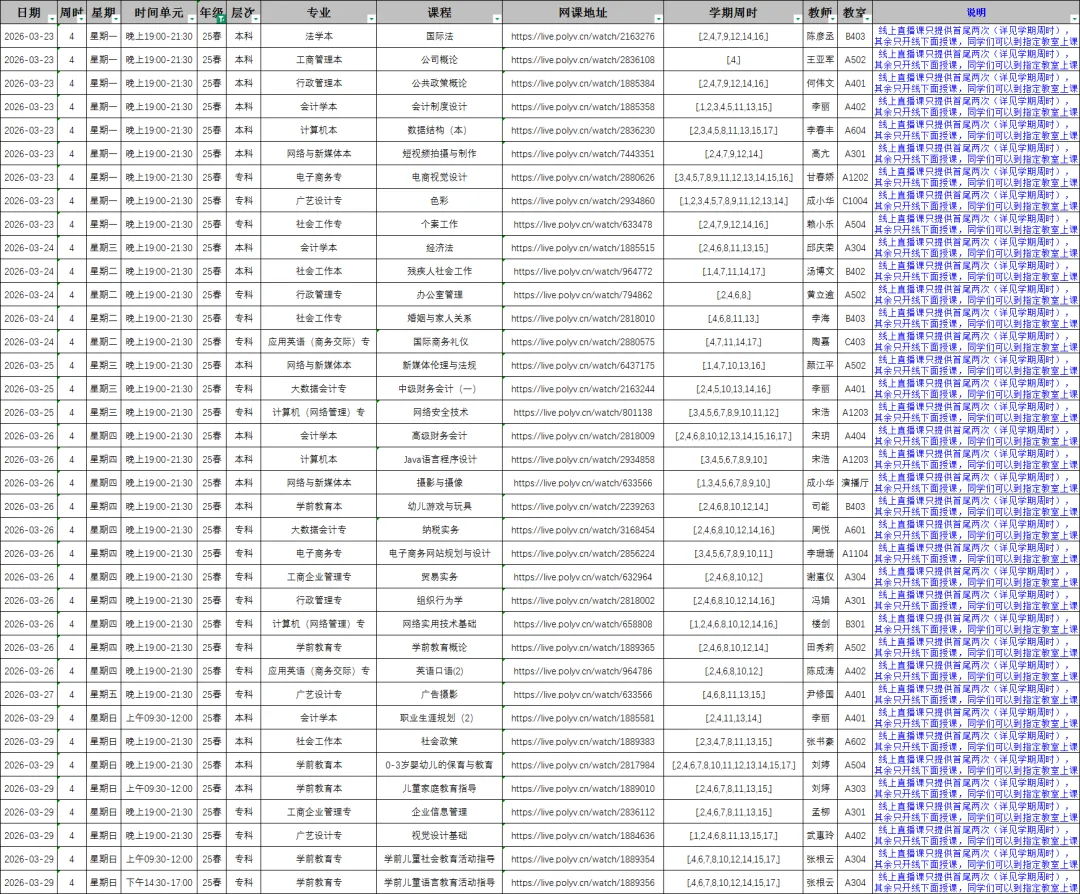Select the classroom cell A1104
1080x894 pixels.
pyautogui.click(x=855, y=553)
